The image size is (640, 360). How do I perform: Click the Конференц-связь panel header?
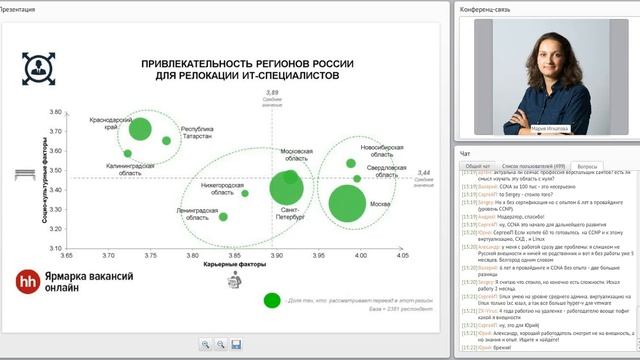tap(484, 9)
